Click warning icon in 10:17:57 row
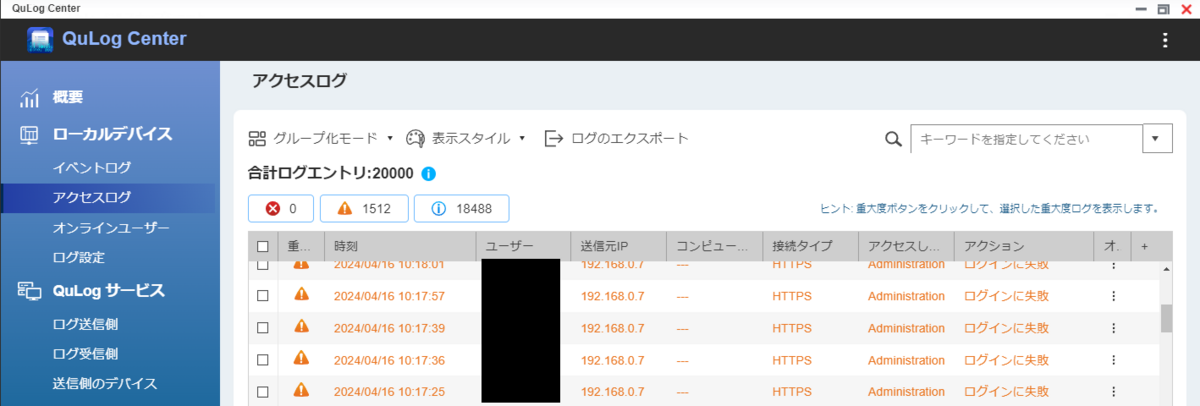1200x406 pixels. [x=301, y=295]
